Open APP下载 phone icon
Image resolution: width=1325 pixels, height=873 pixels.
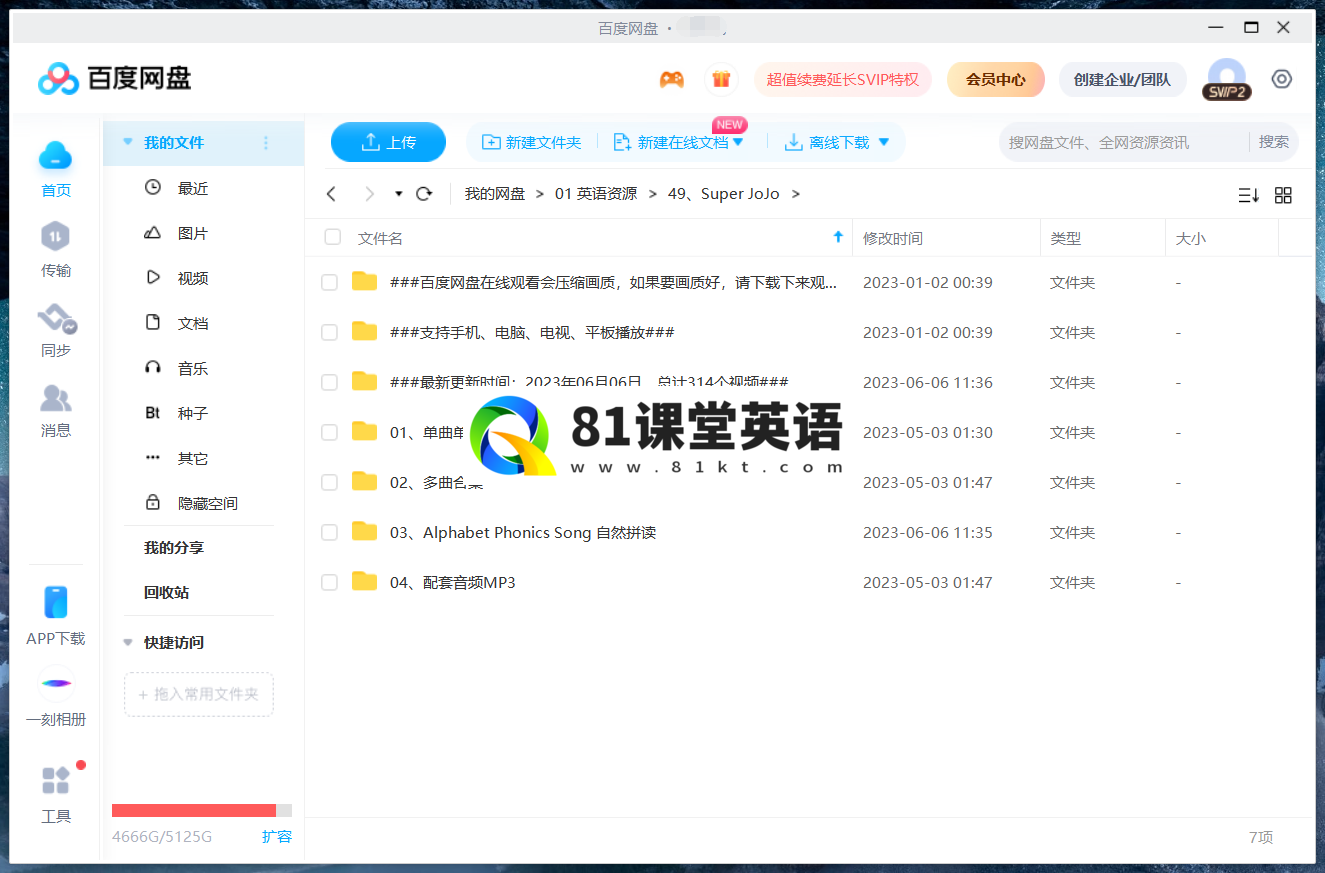click(x=56, y=603)
